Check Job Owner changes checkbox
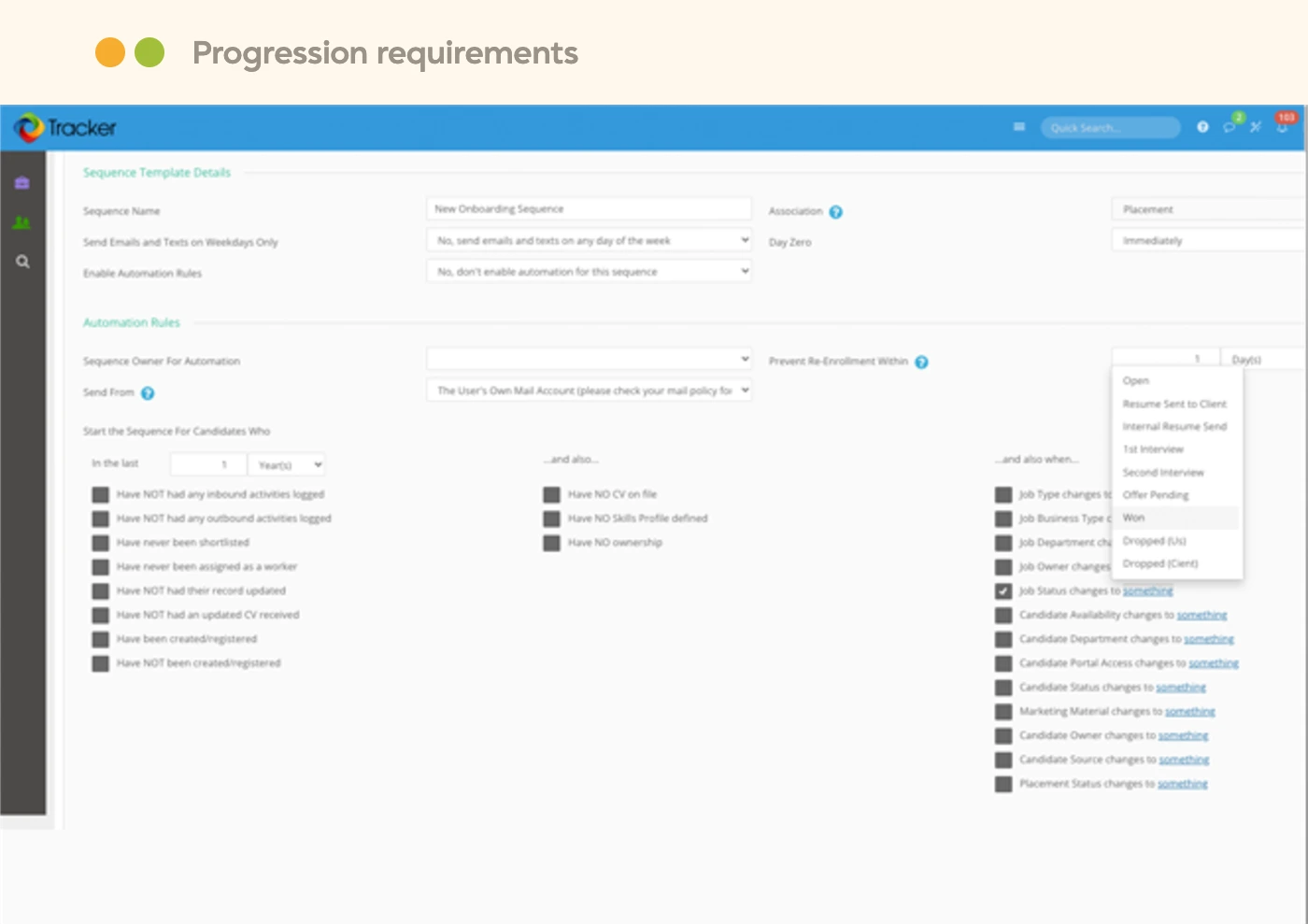The height and width of the screenshot is (924, 1308). tap(1003, 567)
